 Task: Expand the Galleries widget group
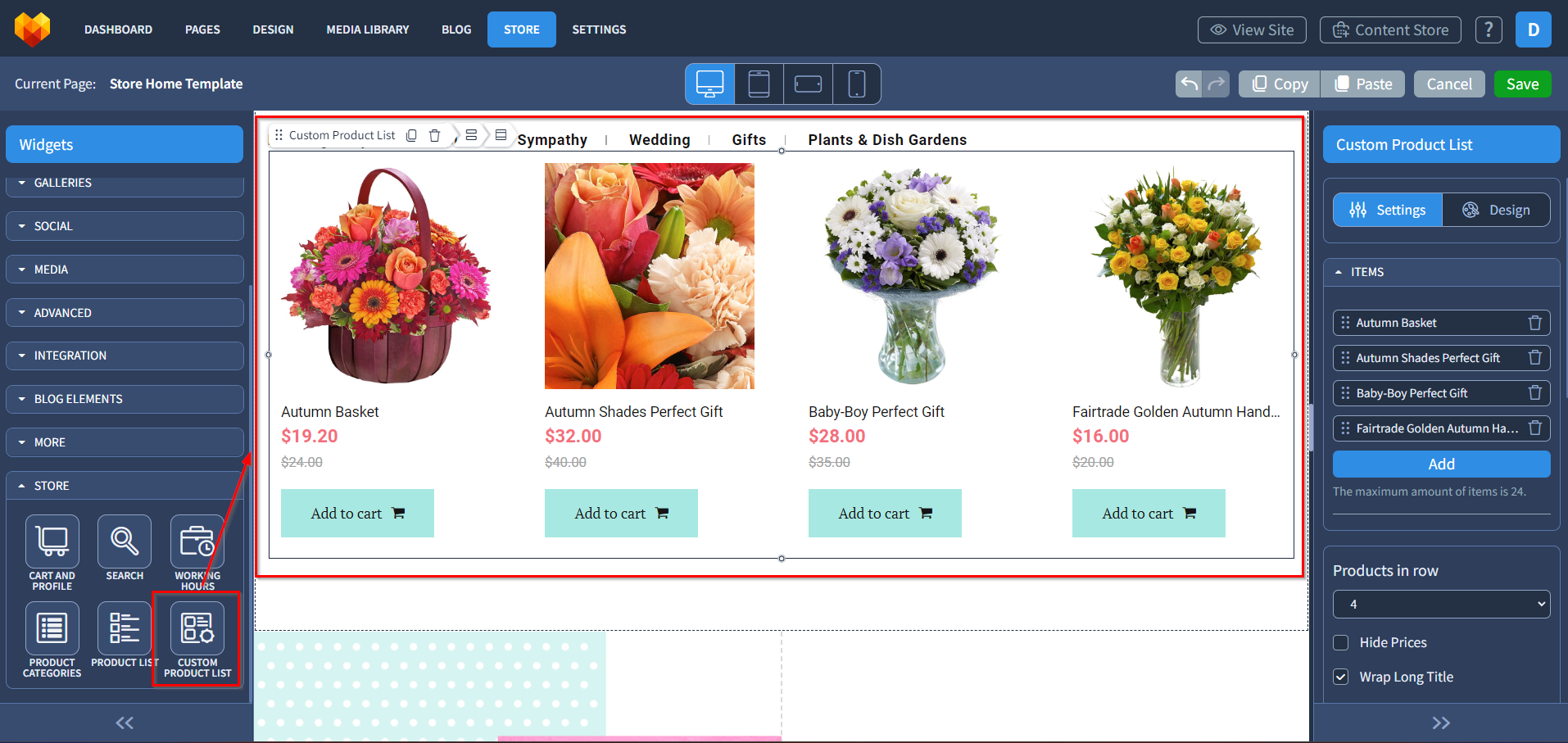(x=125, y=183)
